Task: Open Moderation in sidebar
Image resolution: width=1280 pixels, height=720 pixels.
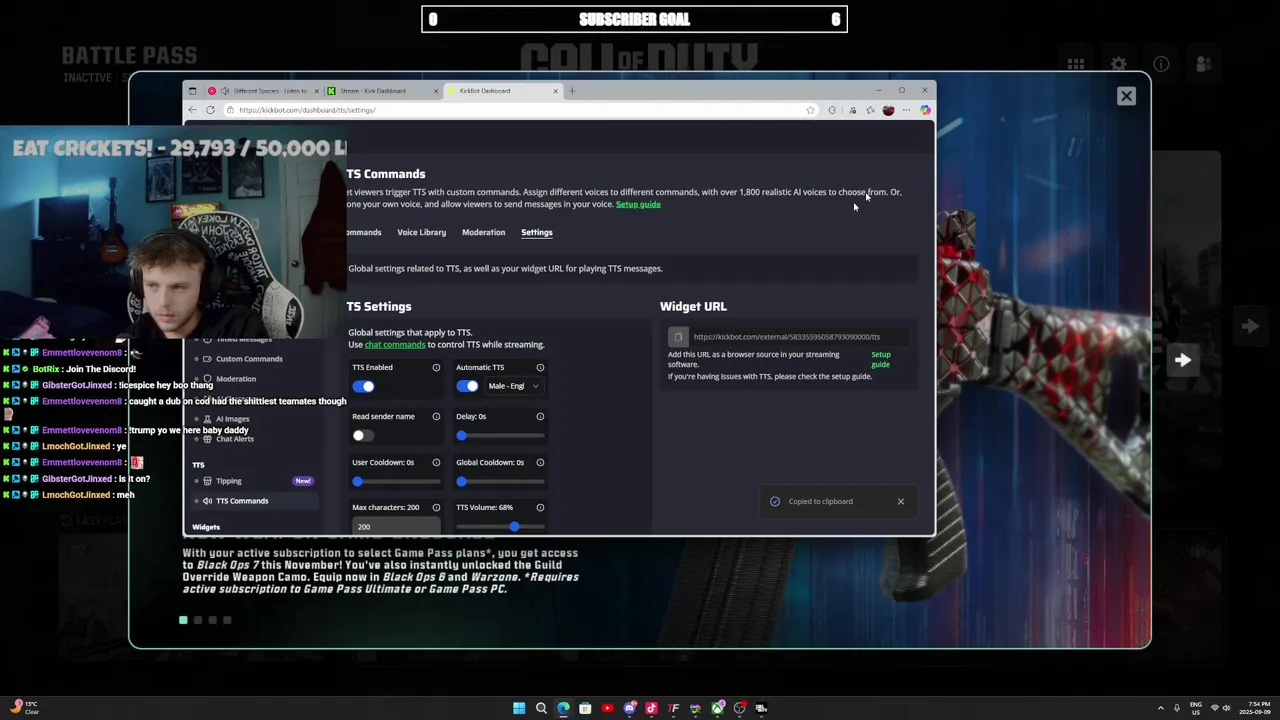Action: tap(236, 379)
